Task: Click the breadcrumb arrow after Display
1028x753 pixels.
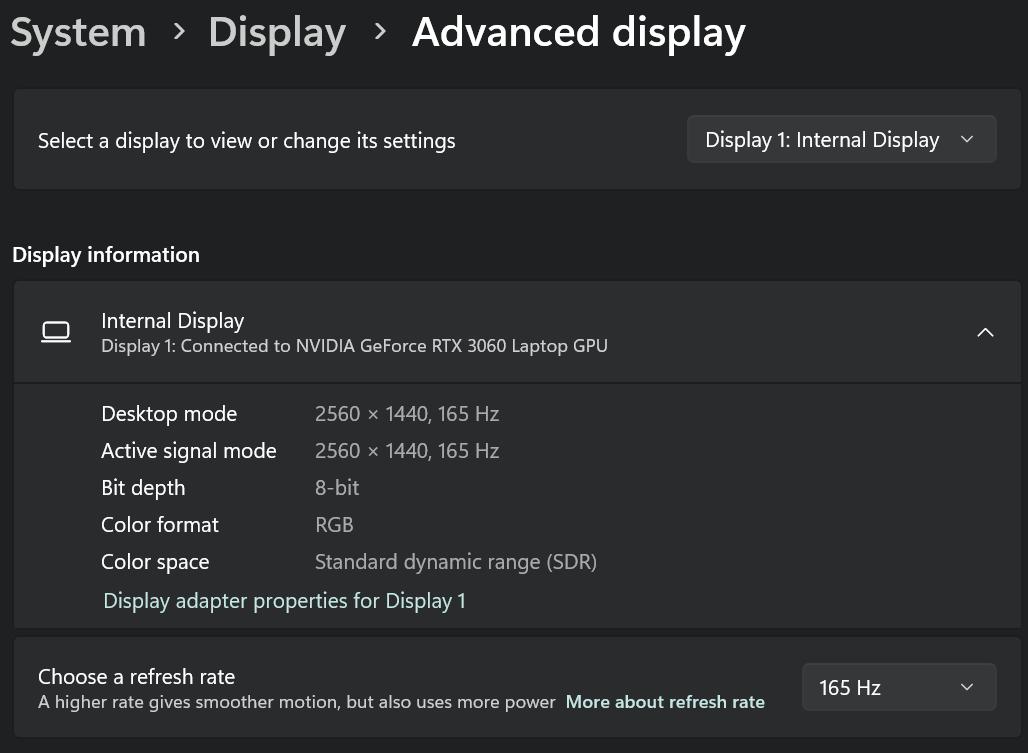Action: click(380, 32)
